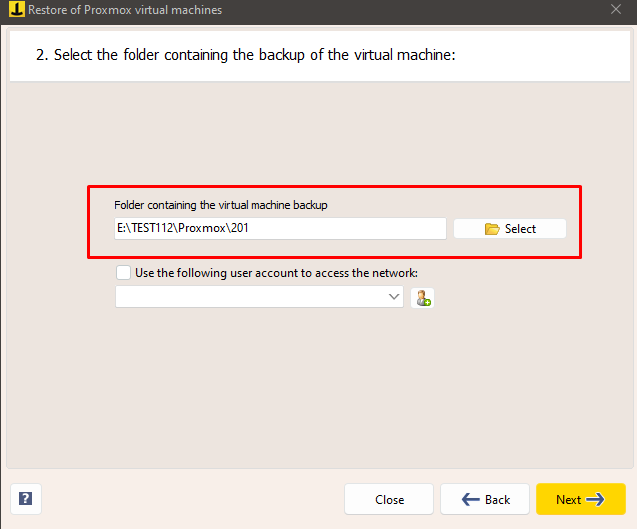Click the step 2 heading text
This screenshot has height=531, width=637.
pos(246,55)
